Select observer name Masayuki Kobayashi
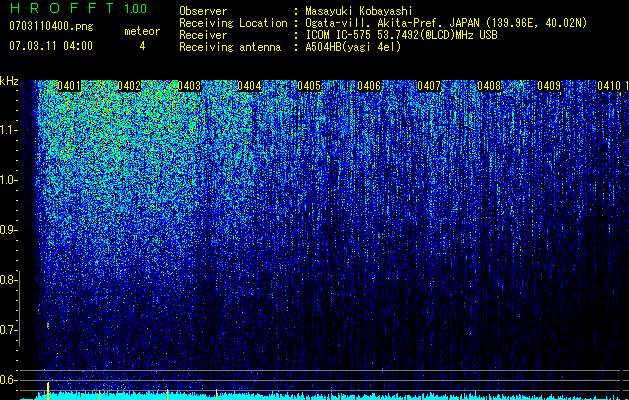The width and height of the screenshot is (629, 400). (x=359, y=11)
